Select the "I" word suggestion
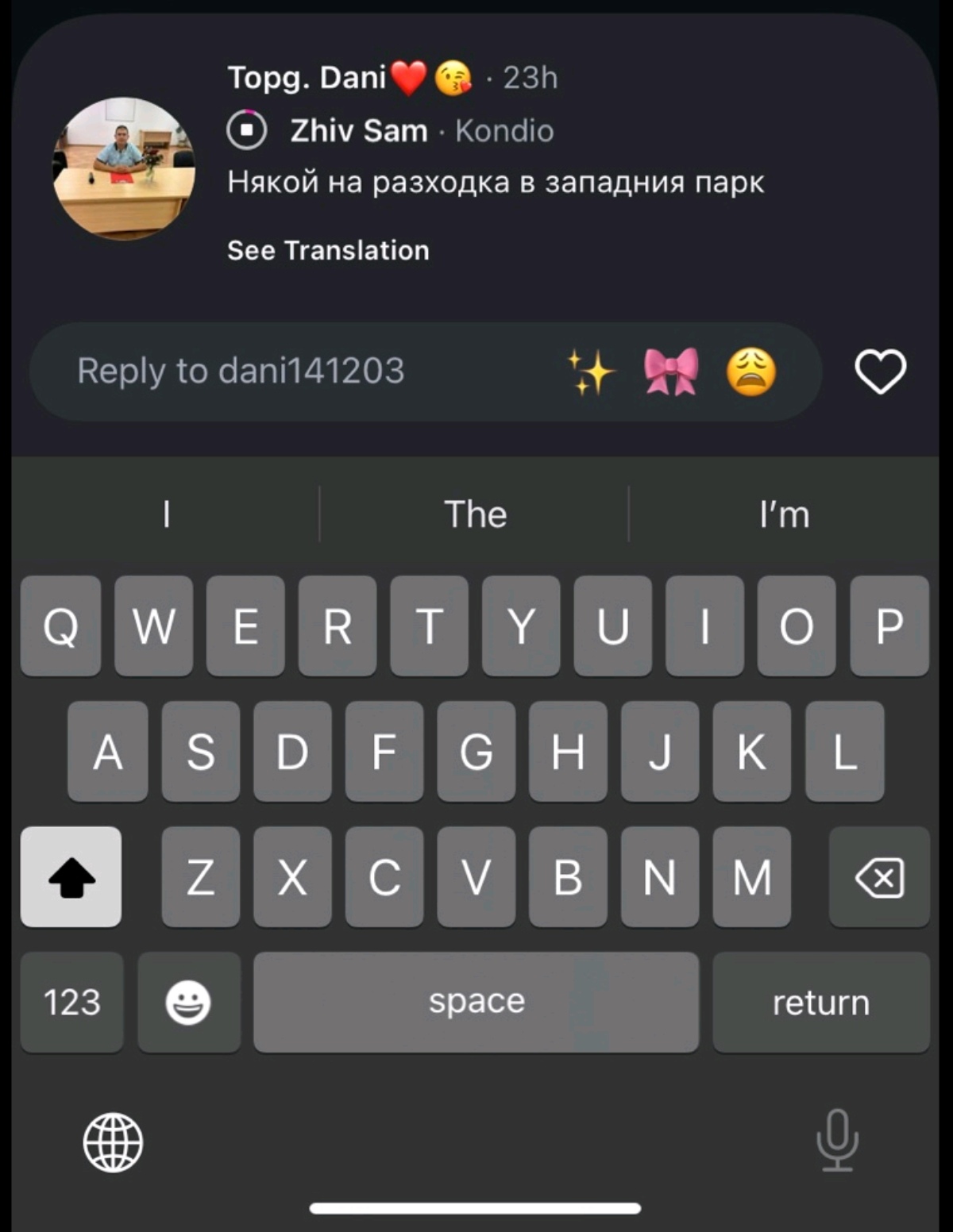The width and height of the screenshot is (953, 1232). point(166,514)
